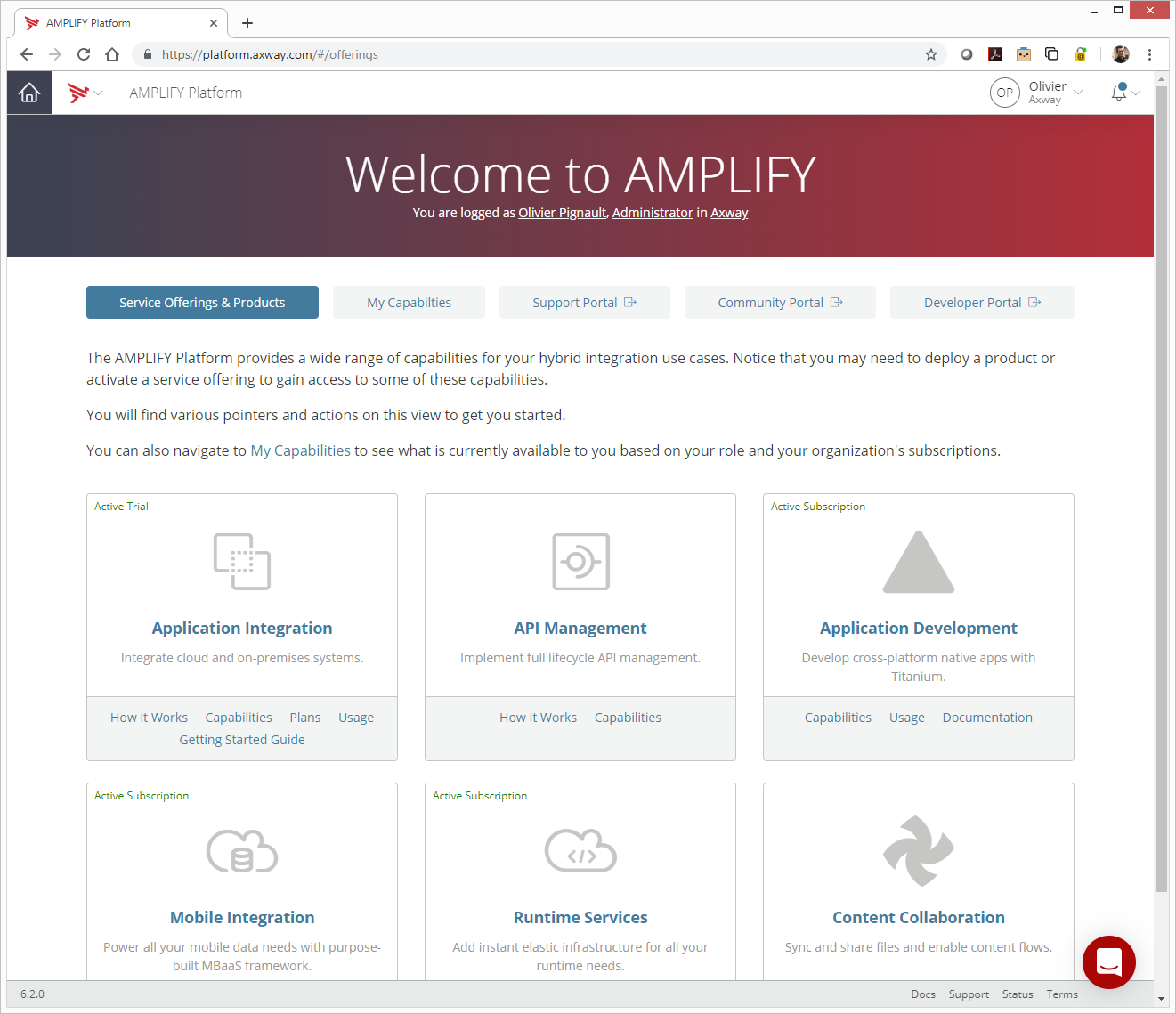This screenshot has width=1176, height=1014.
Task: Click the Application Development triangle icon
Action: coord(919,562)
